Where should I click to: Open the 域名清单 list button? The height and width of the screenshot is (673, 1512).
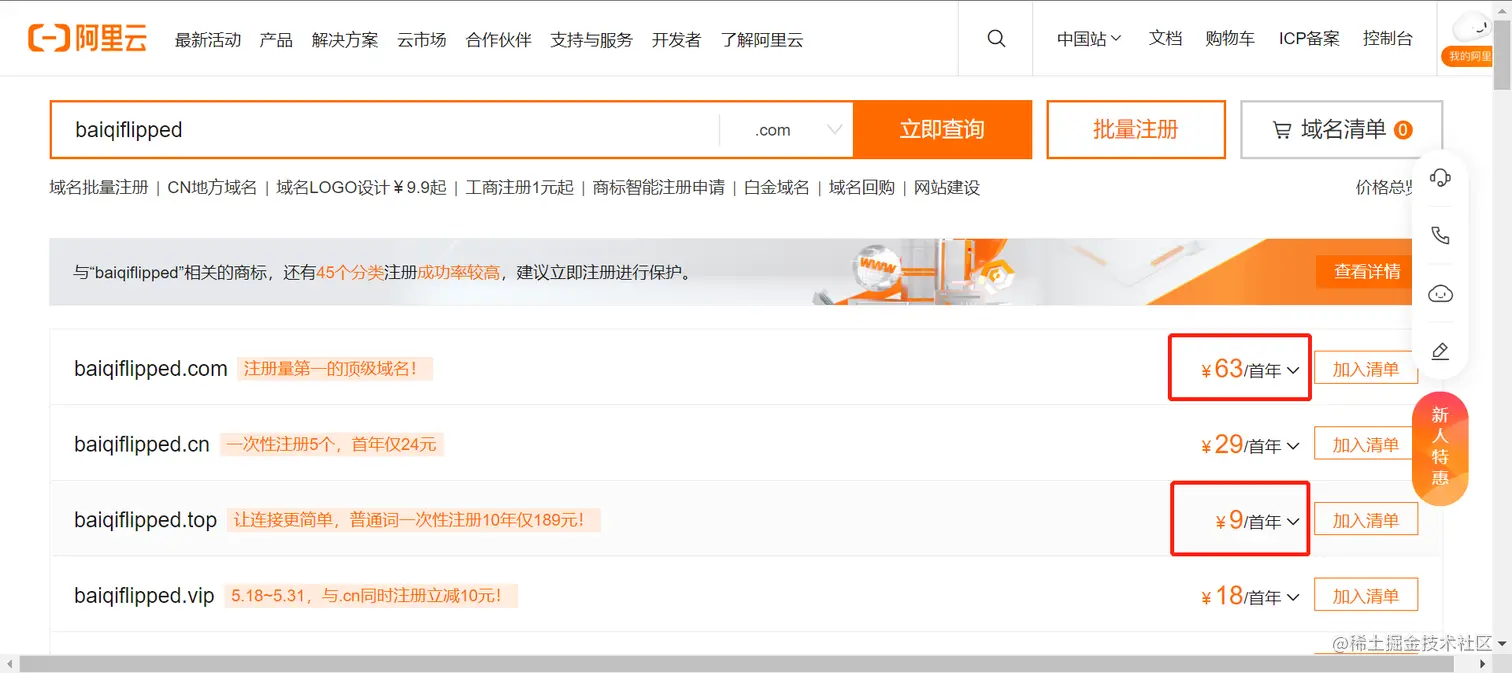pos(1341,130)
